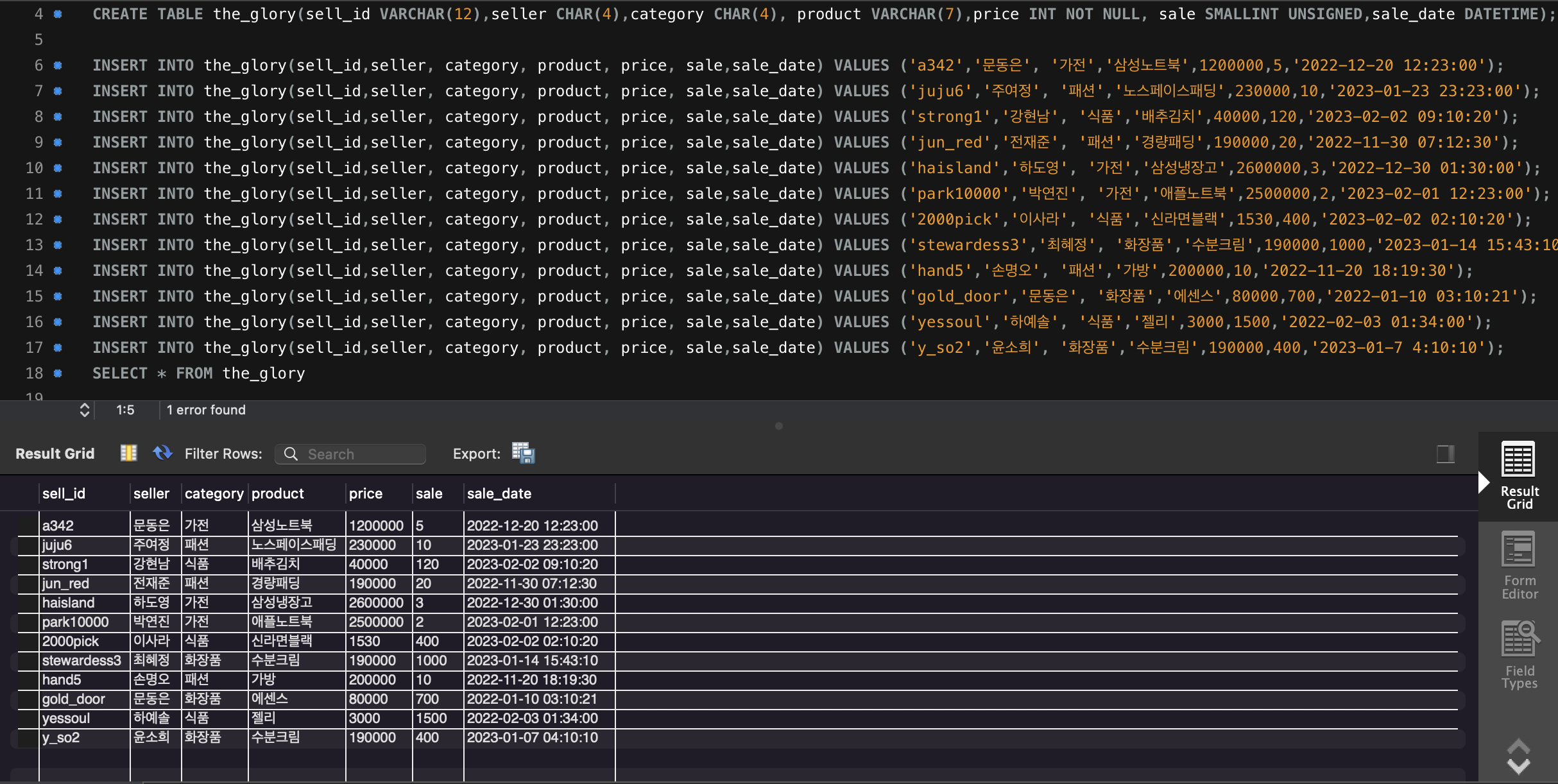Click the statement marker dot on line 7
The width and height of the screenshot is (1558, 784).
coord(58,91)
